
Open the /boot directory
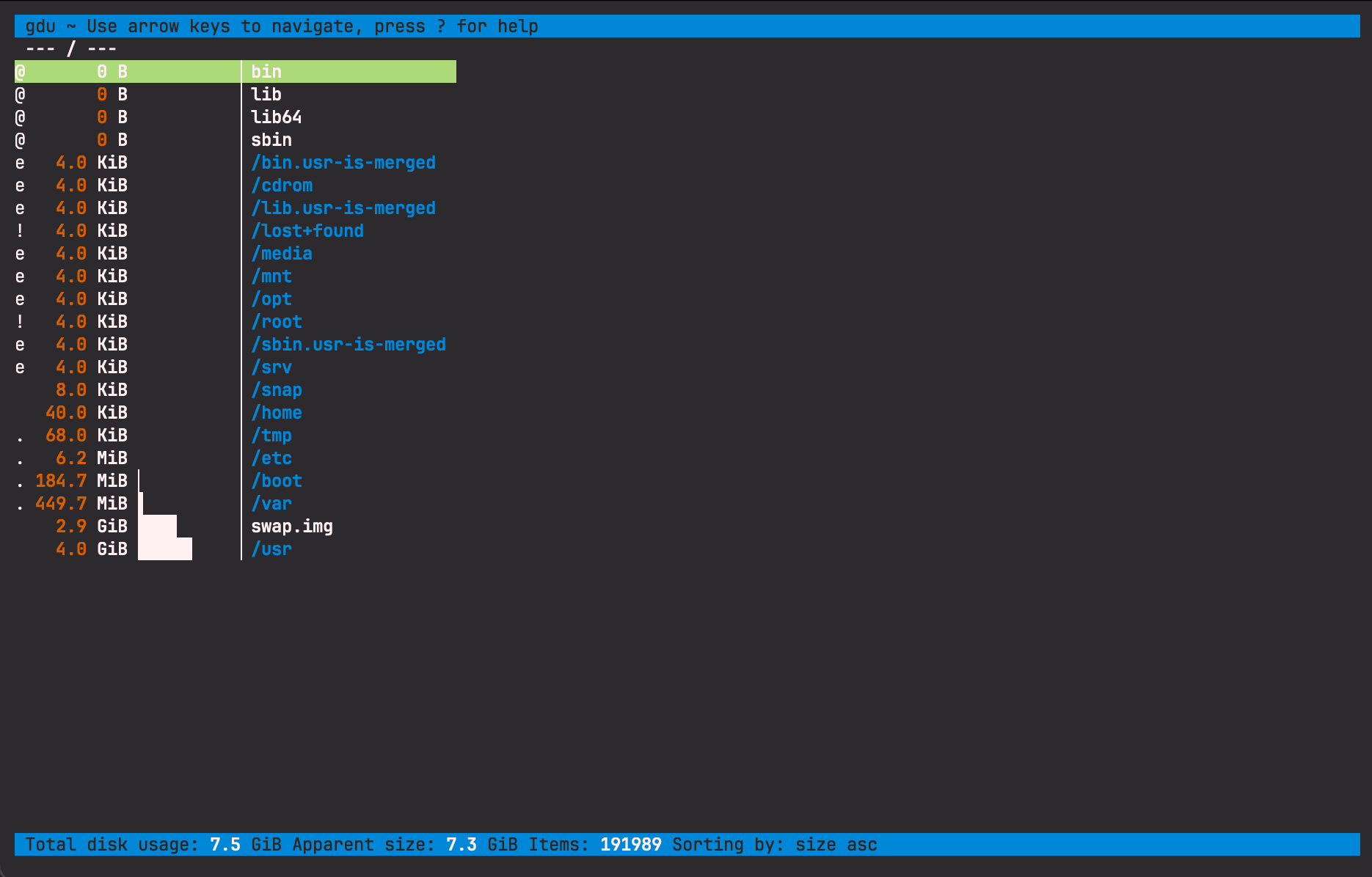(x=277, y=480)
